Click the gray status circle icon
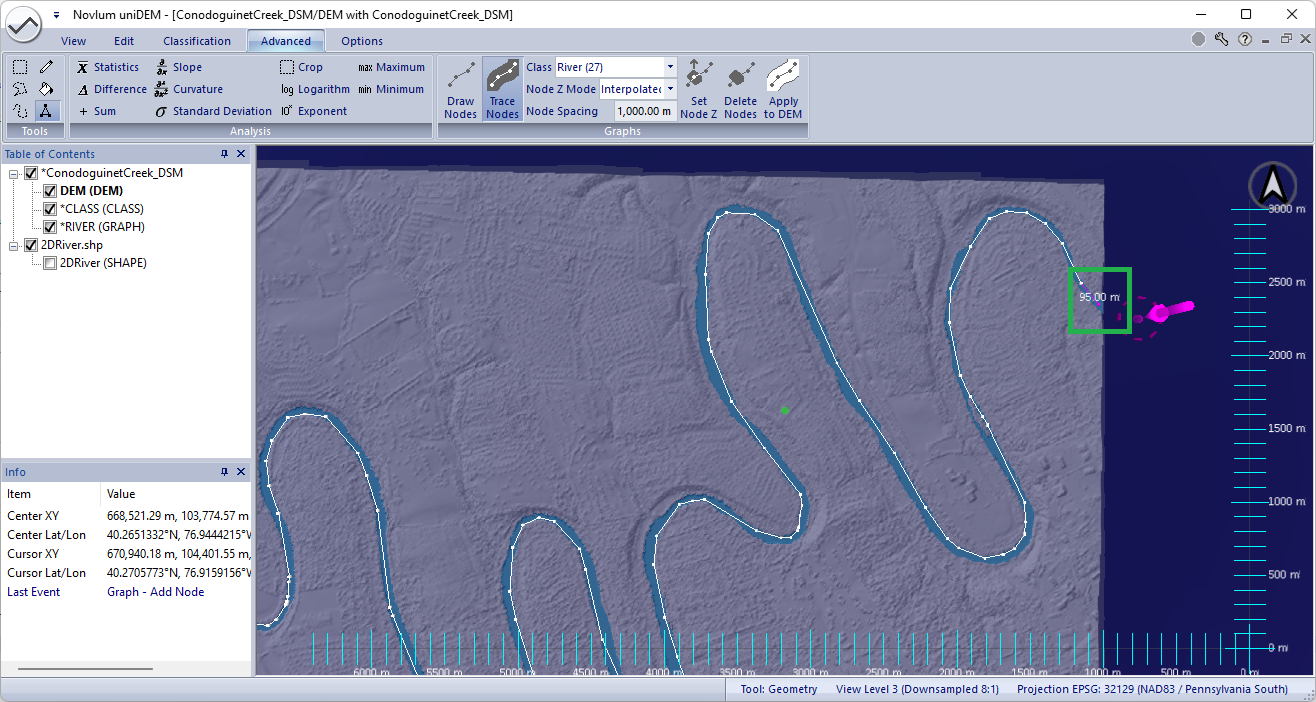The height and width of the screenshot is (702, 1316). click(1198, 40)
